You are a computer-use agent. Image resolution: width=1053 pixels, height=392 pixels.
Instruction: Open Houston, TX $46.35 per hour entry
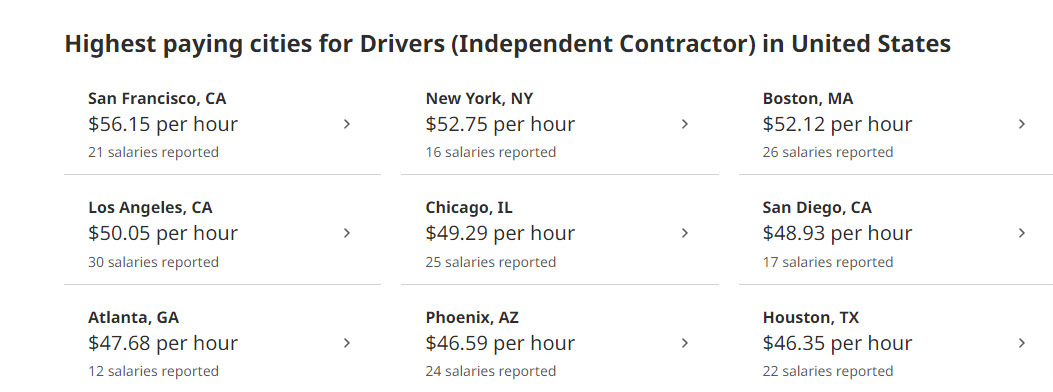(897, 343)
